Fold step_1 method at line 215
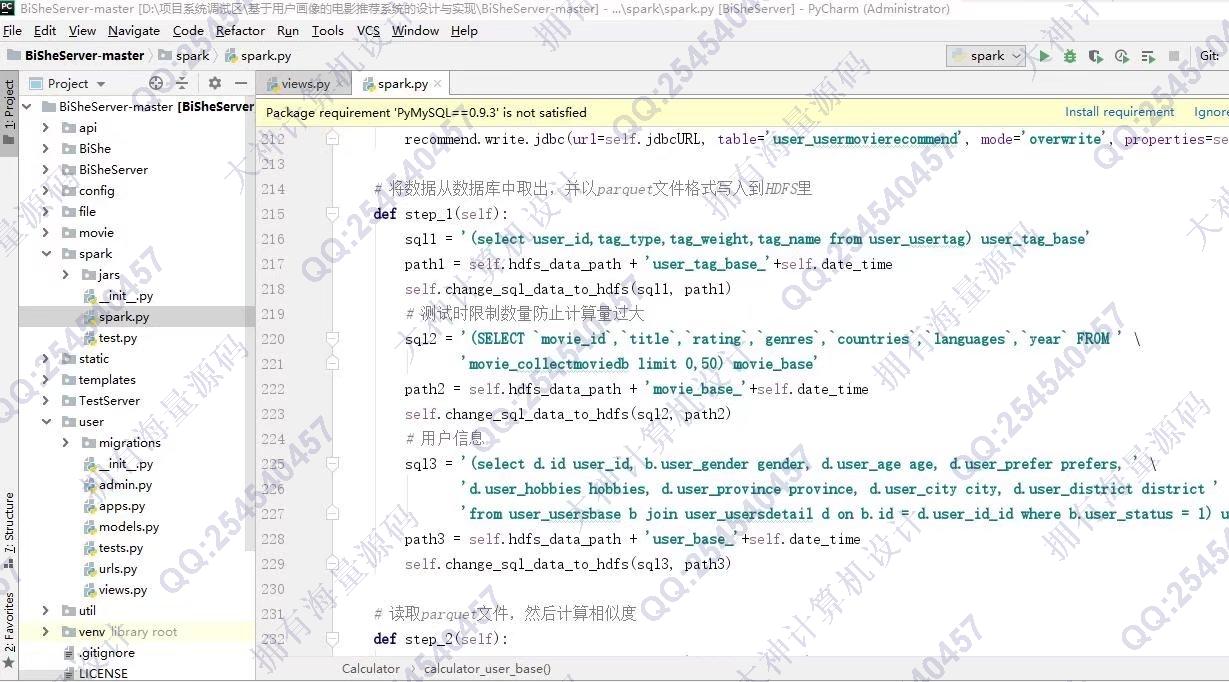Image resolution: width=1229 pixels, height=682 pixels. tap(335, 214)
